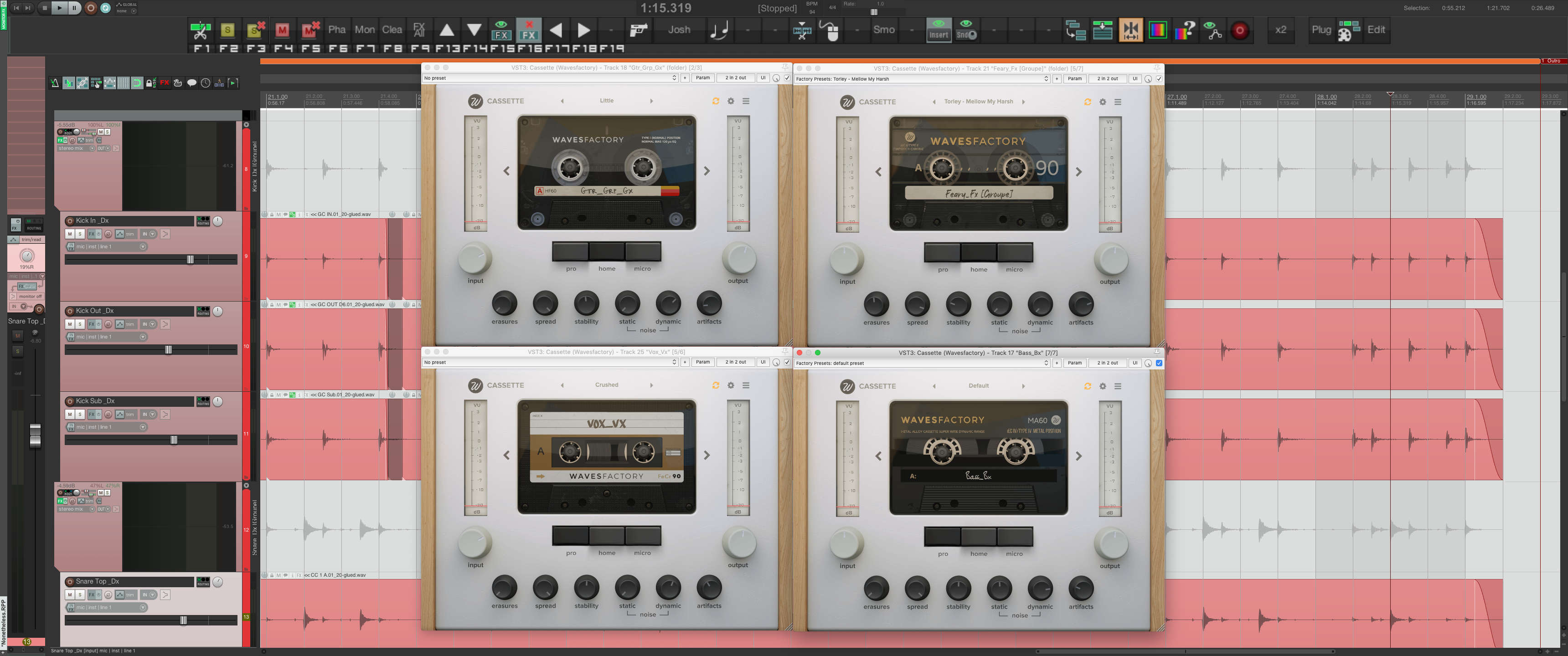Open ROUTING on the Kick In _Dx track

pyautogui.click(x=203, y=221)
